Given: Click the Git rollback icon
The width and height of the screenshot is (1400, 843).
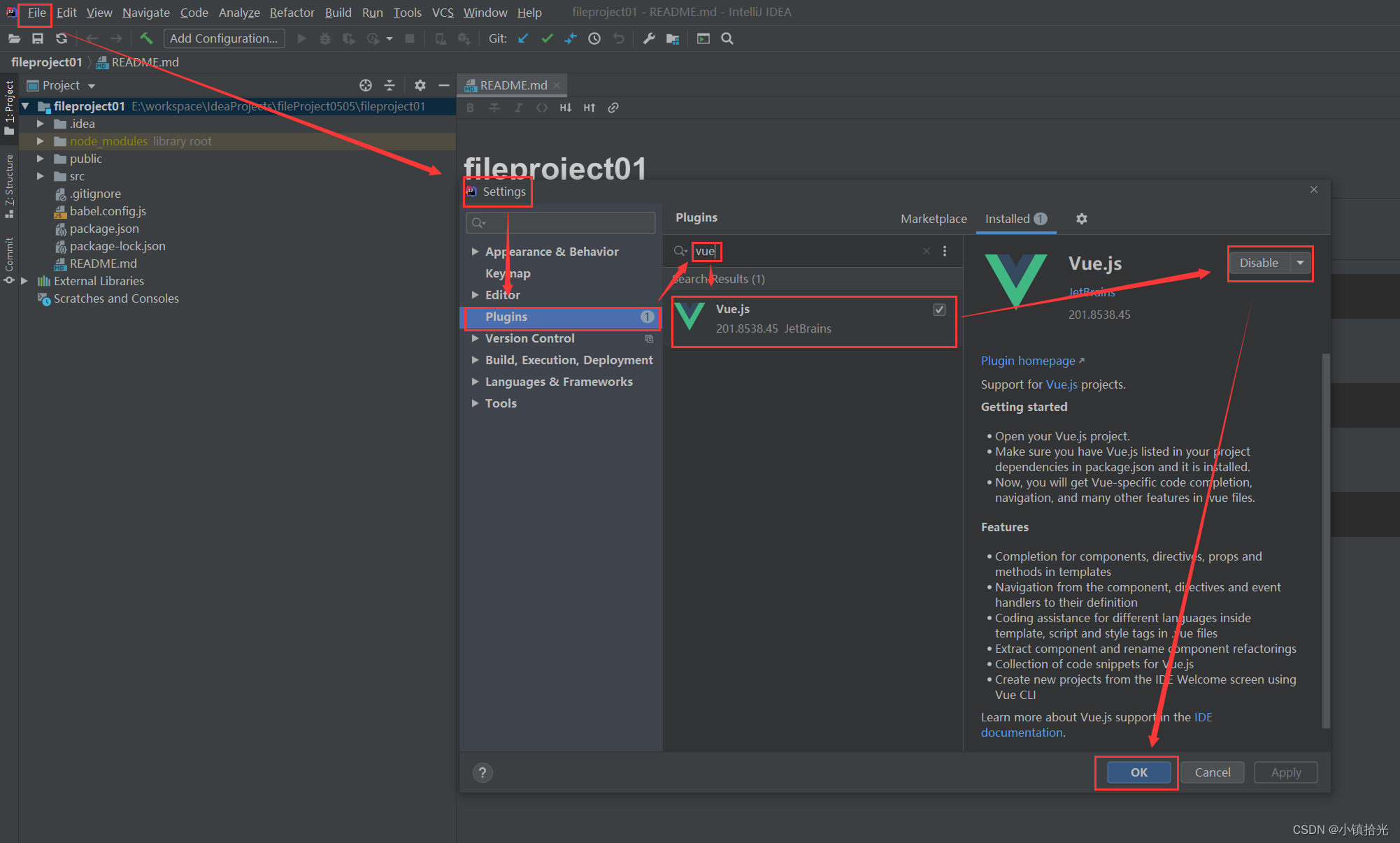Looking at the screenshot, I should (618, 38).
